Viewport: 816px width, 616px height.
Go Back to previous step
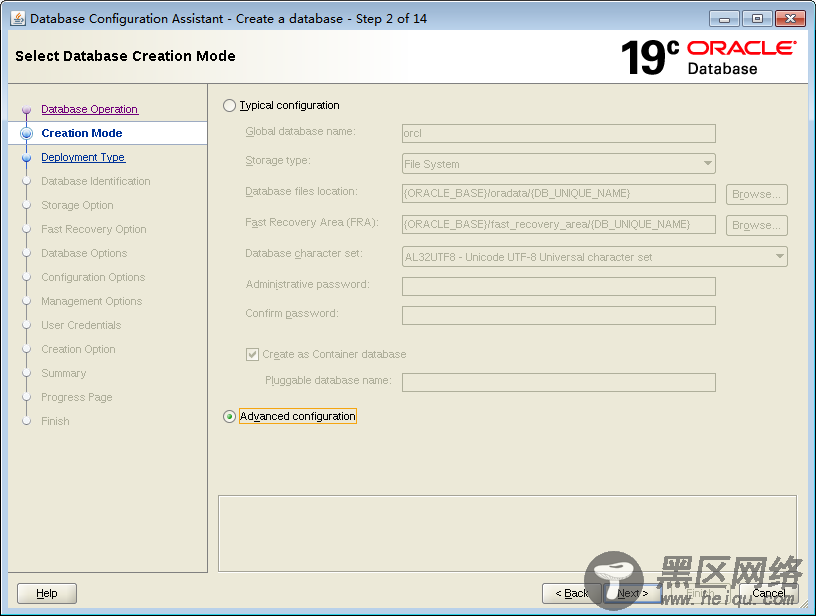pyautogui.click(x=571, y=593)
